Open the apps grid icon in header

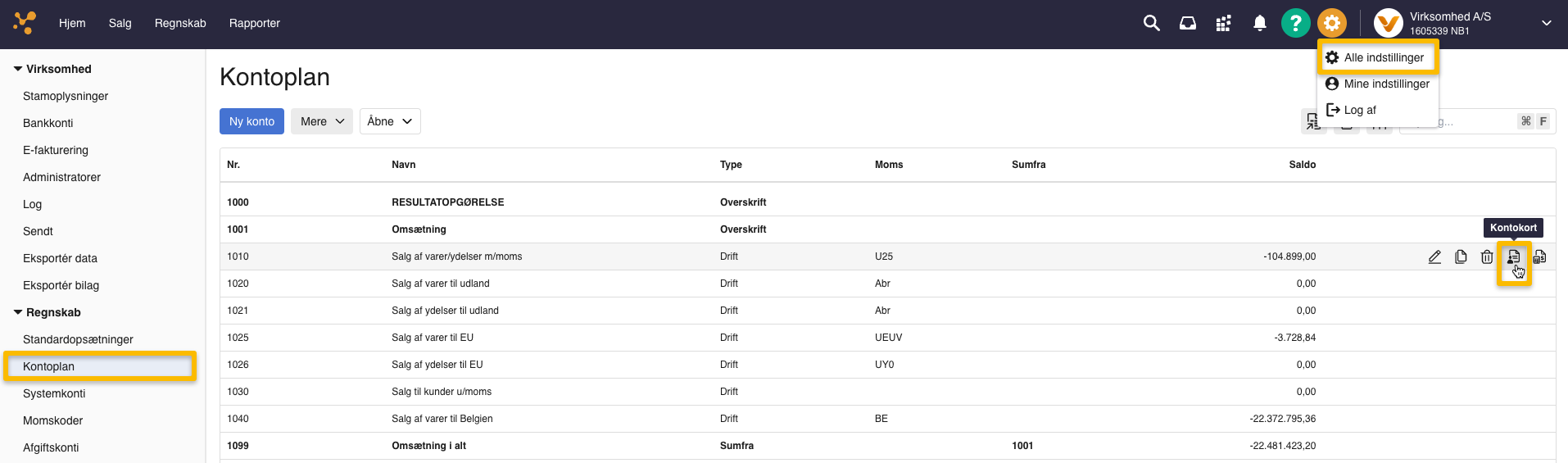tap(1223, 24)
